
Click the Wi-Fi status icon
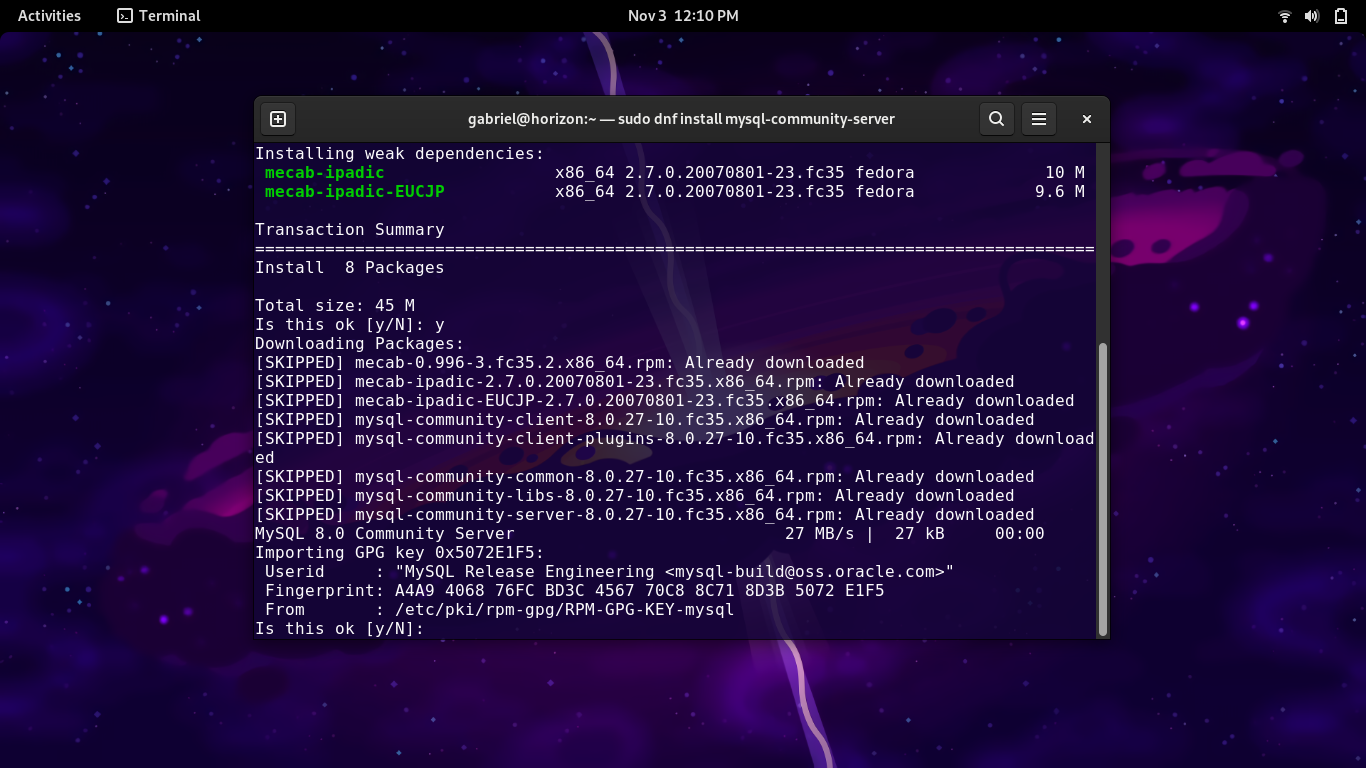pyautogui.click(x=1285, y=16)
